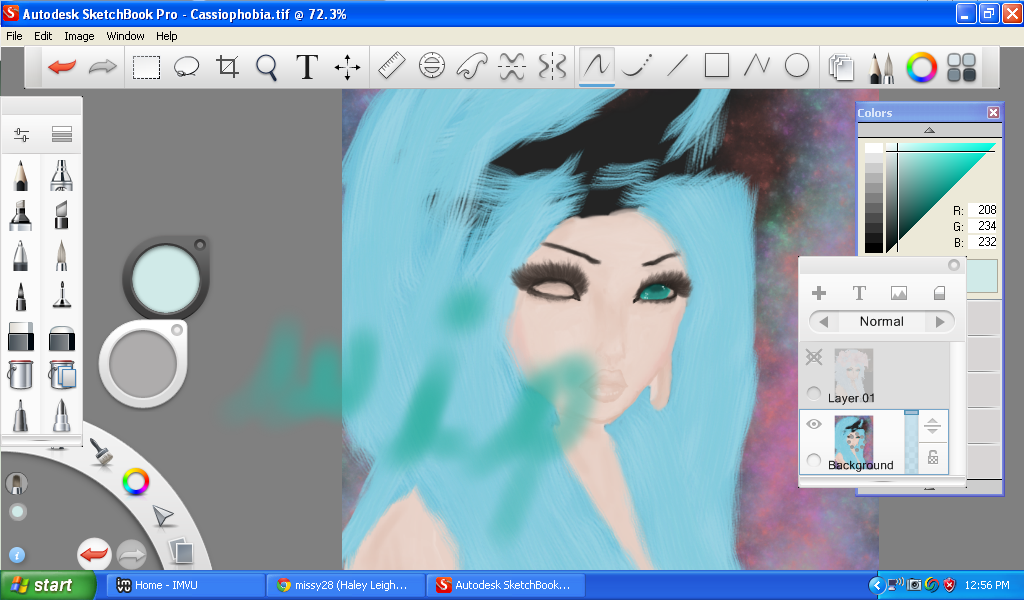This screenshot has height=600, width=1024.
Task: Toggle the Steady Stroke tool
Action: (512, 66)
